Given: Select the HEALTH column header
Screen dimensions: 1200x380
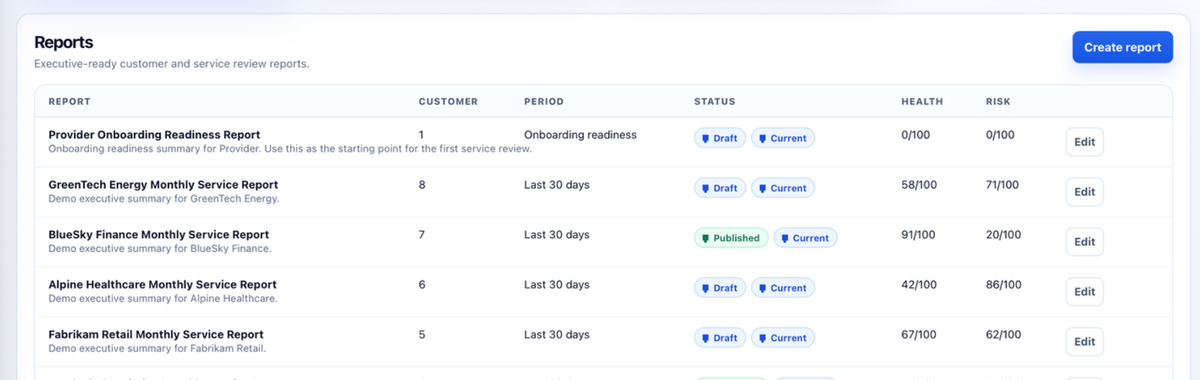Looking at the screenshot, I should pyautogui.click(x=922, y=101).
